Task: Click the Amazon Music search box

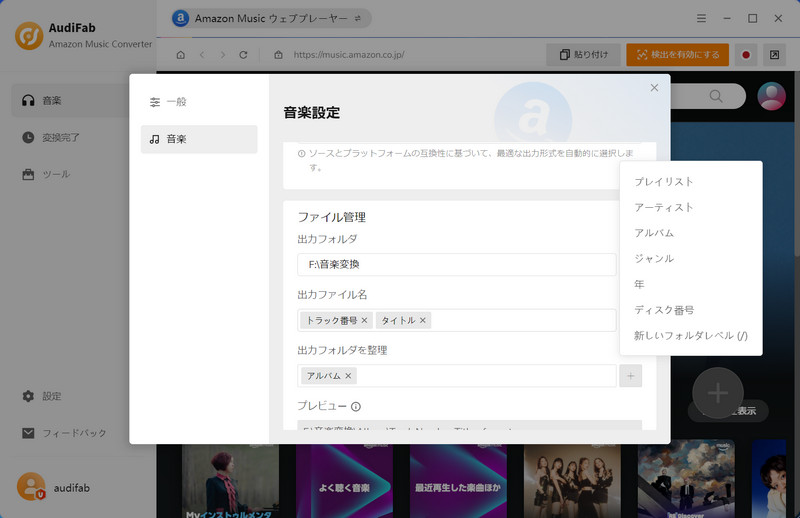Action: coord(708,96)
